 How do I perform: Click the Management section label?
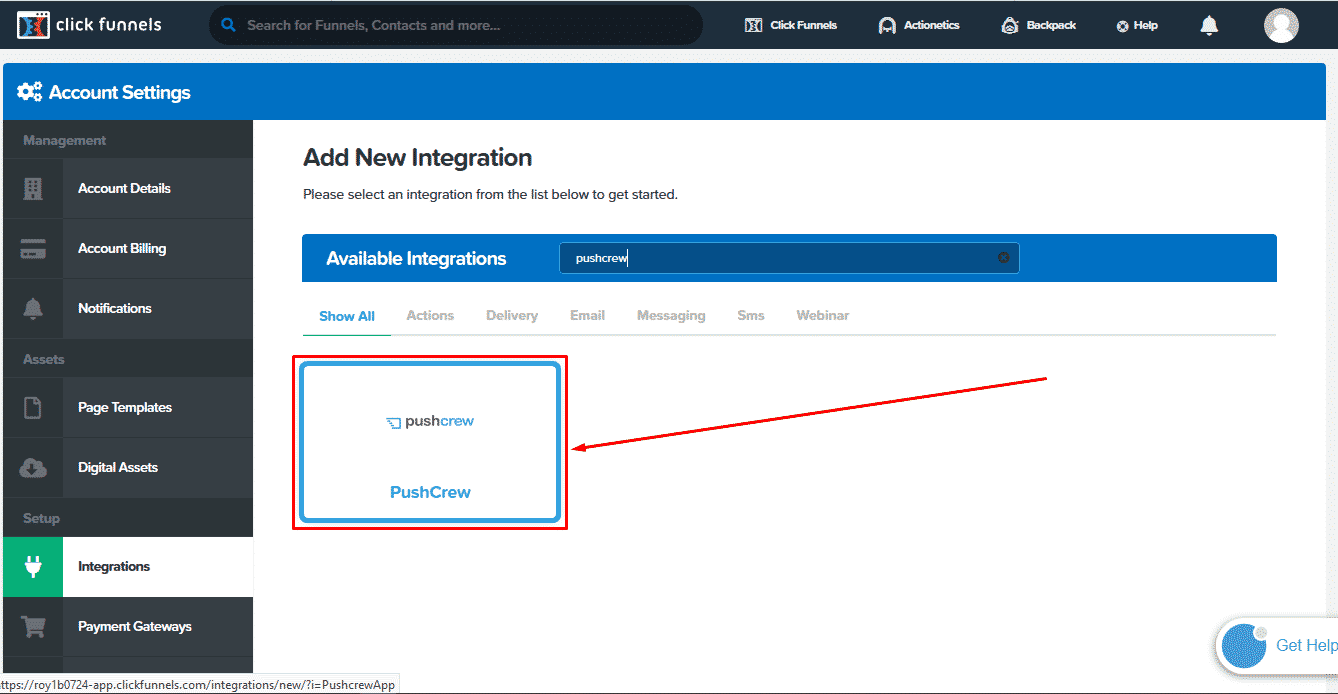pos(64,140)
